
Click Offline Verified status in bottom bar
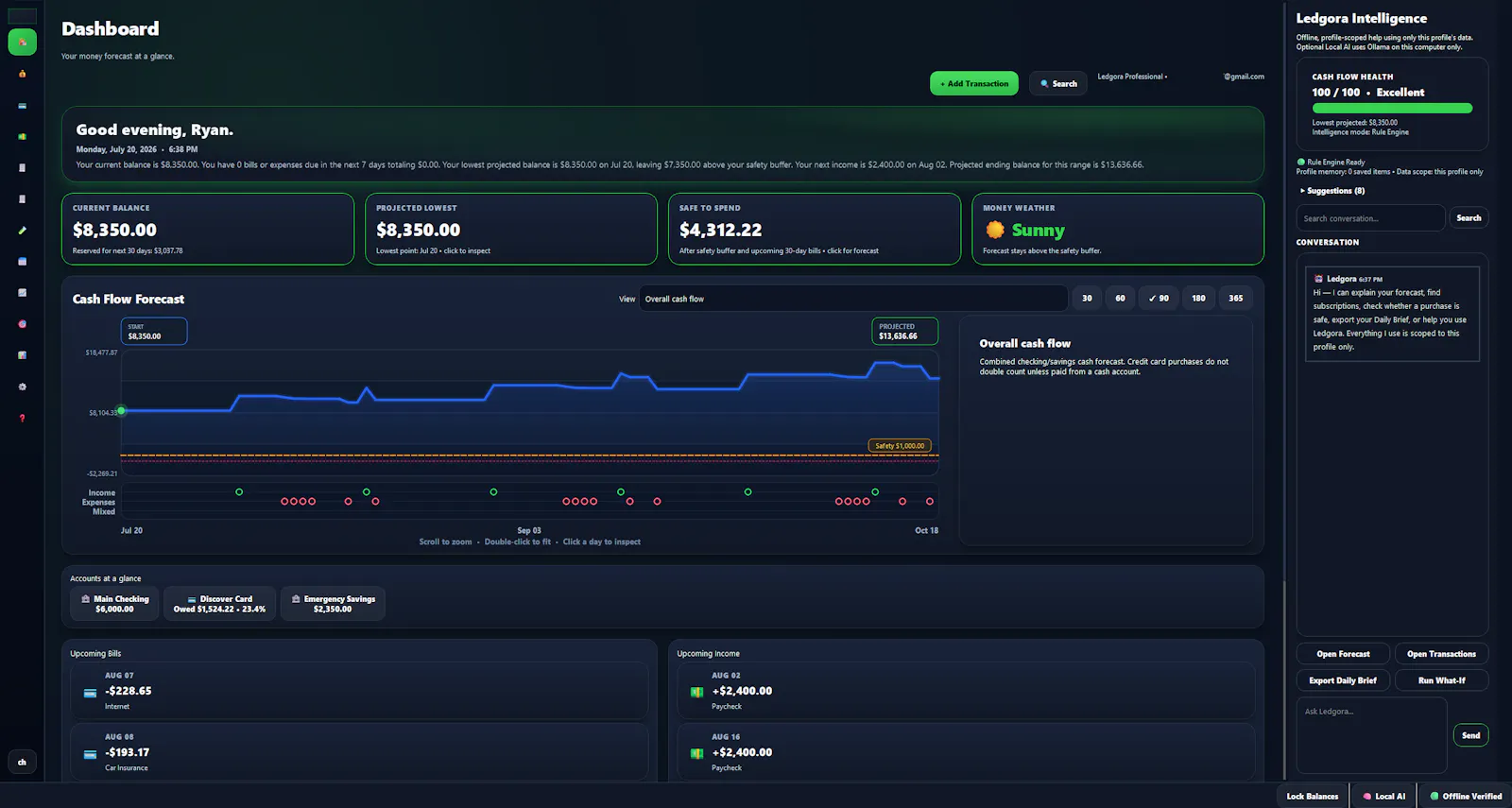(1466, 796)
